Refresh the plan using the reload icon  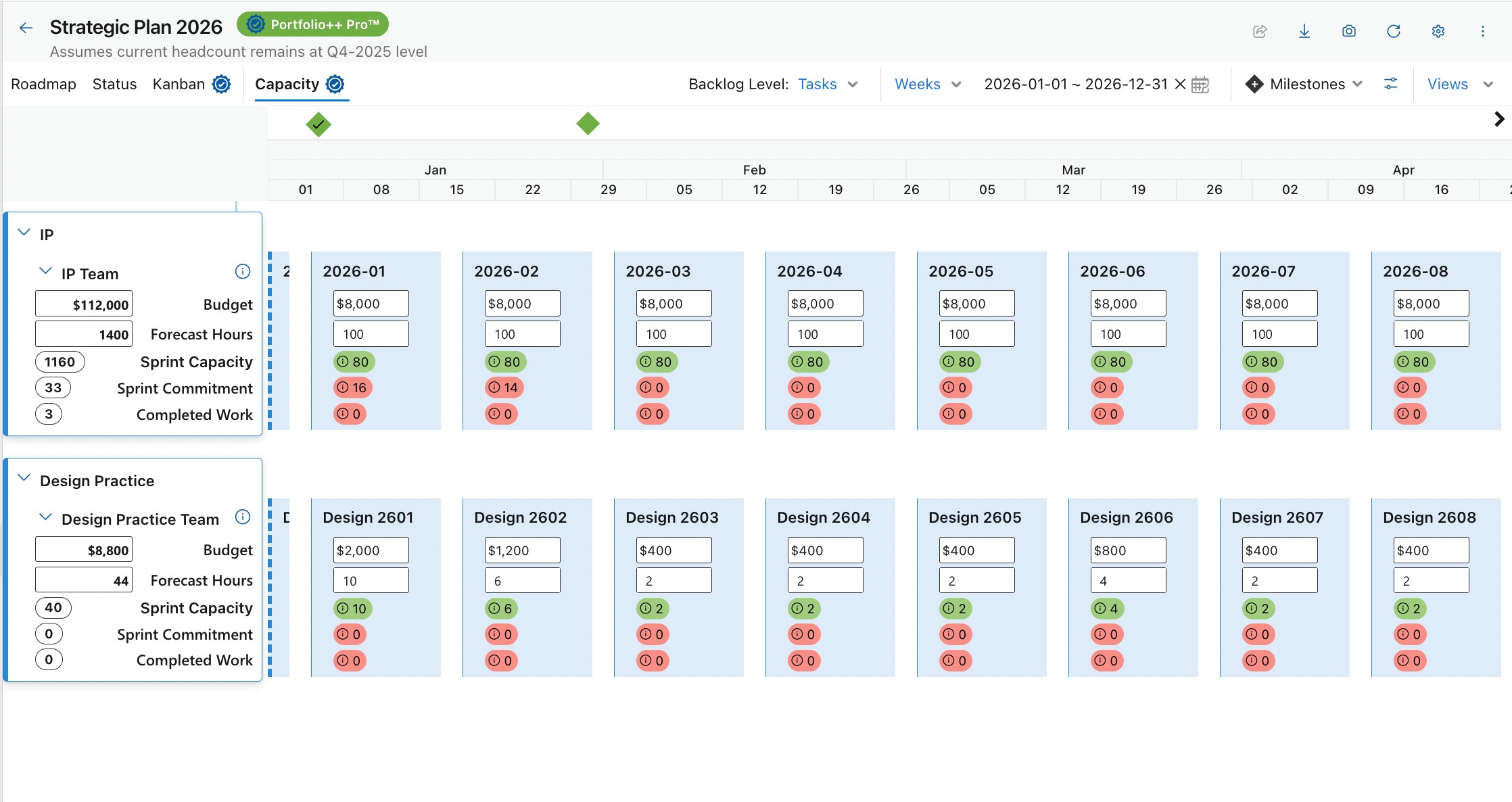(x=1393, y=31)
